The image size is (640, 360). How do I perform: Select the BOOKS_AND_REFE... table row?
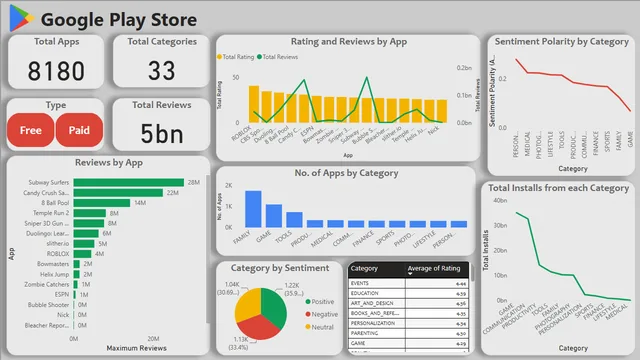coord(409,313)
